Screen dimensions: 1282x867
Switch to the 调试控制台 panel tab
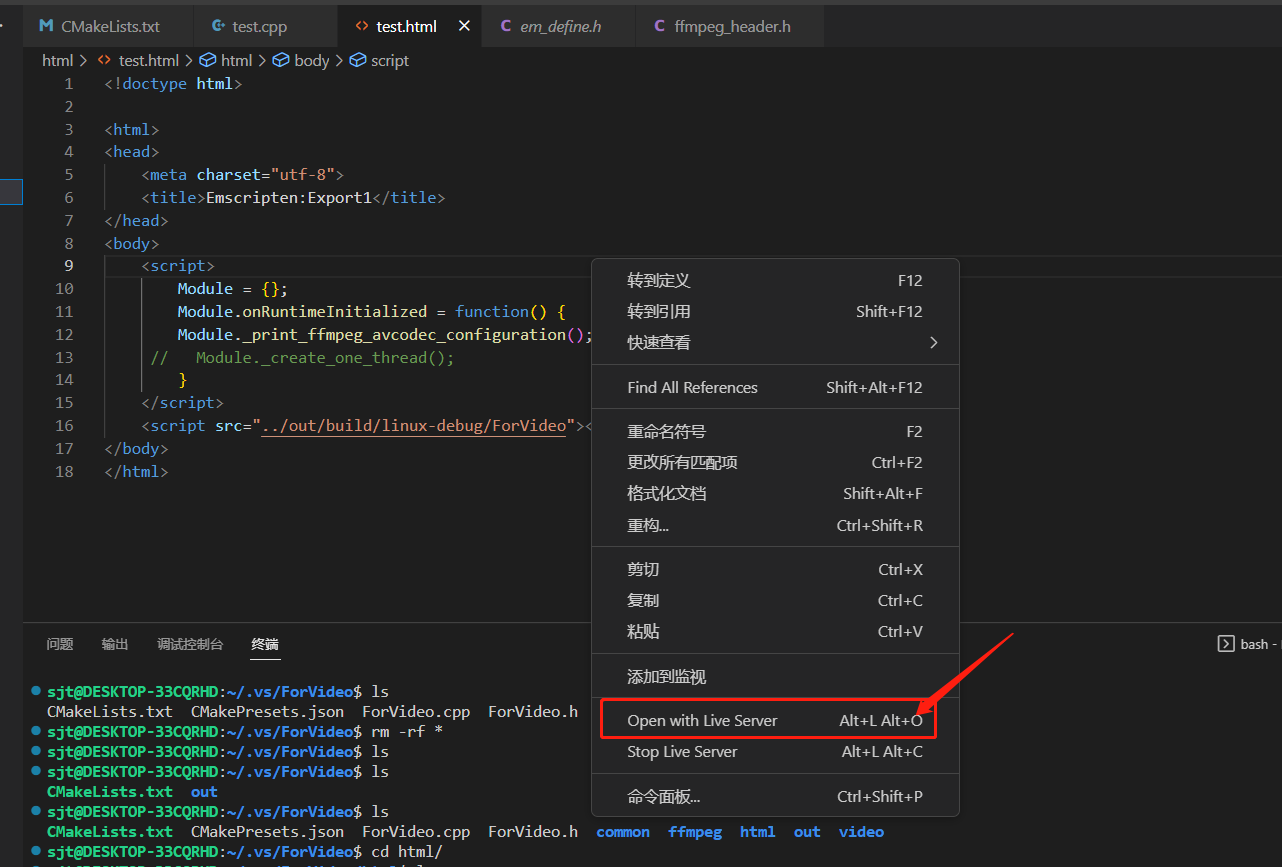[190, 644]
